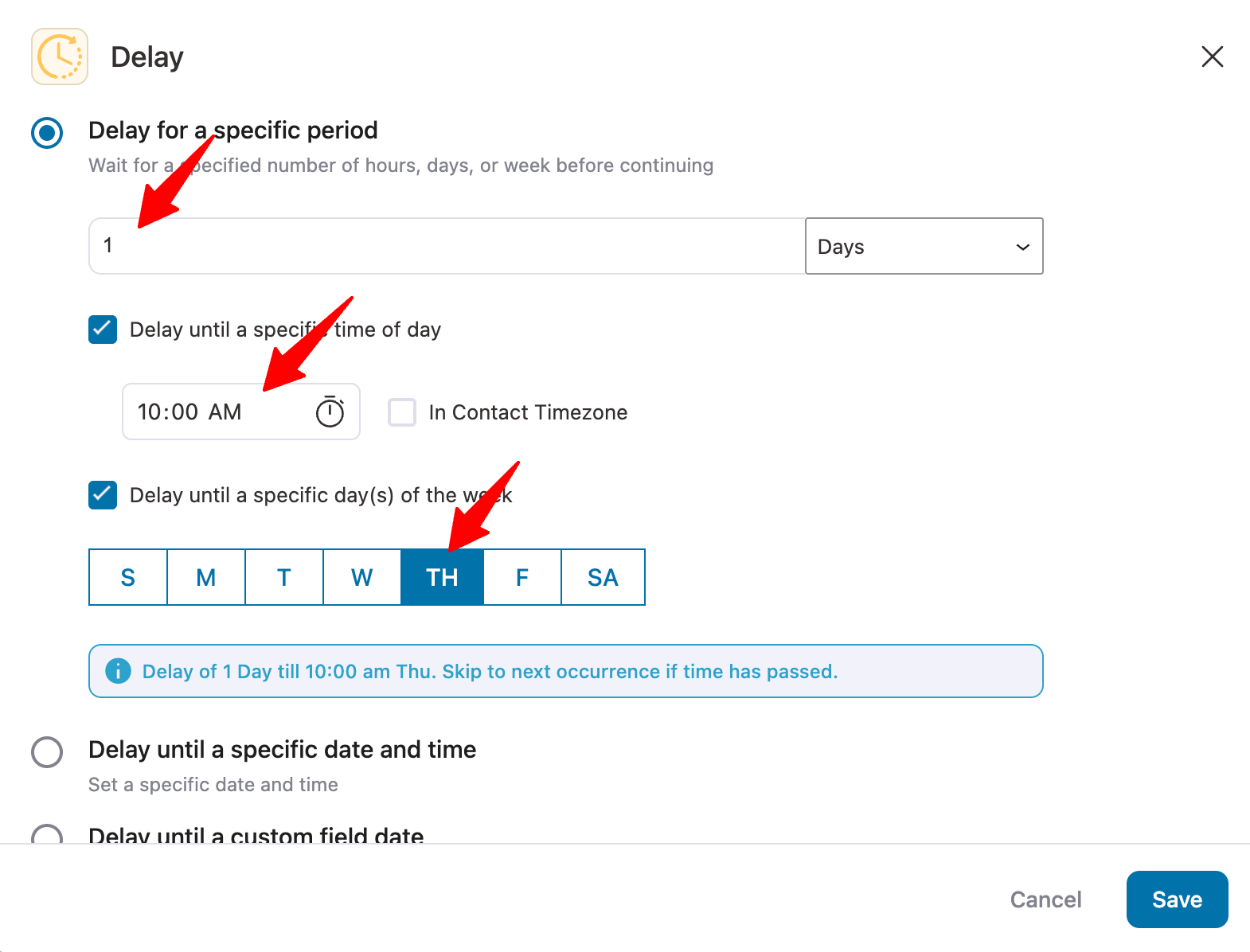Open the Days unit dropdown
1250x952 pixels.
(x=924, y=246)
